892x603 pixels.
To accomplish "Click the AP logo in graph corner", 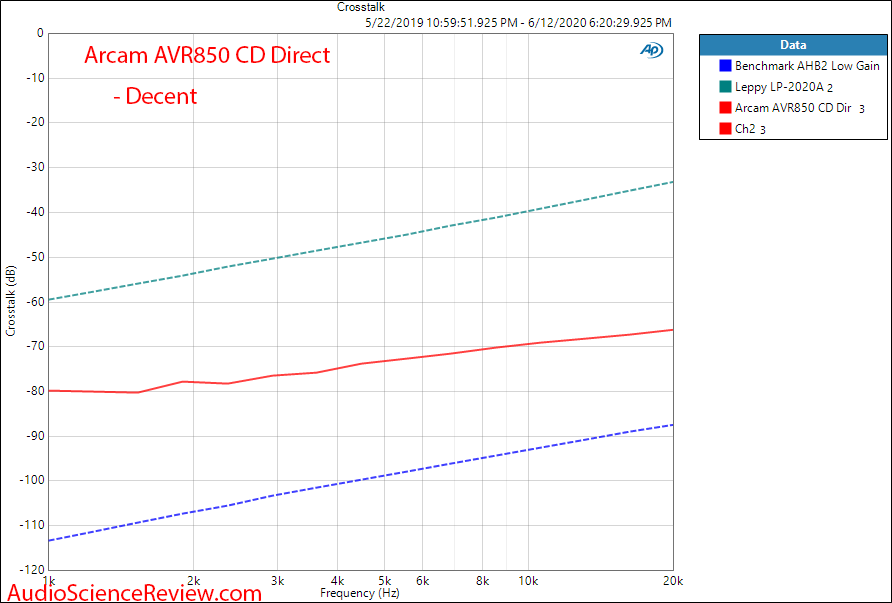I will click(x=651, y=50).
